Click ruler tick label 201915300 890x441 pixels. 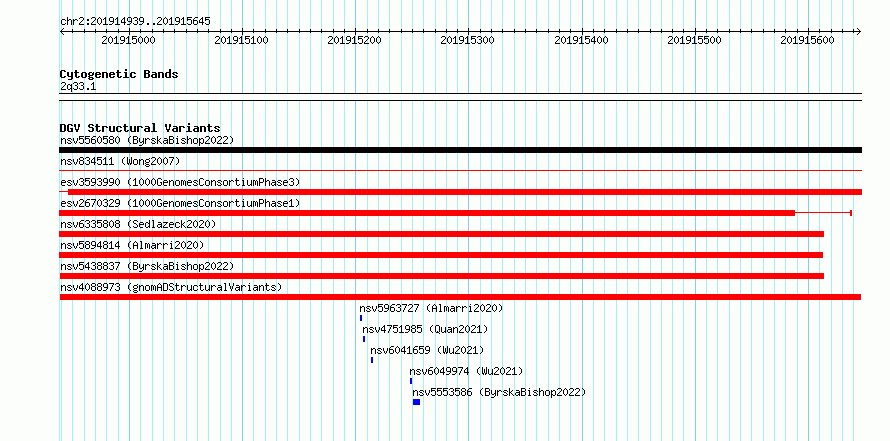coord(468,40)
